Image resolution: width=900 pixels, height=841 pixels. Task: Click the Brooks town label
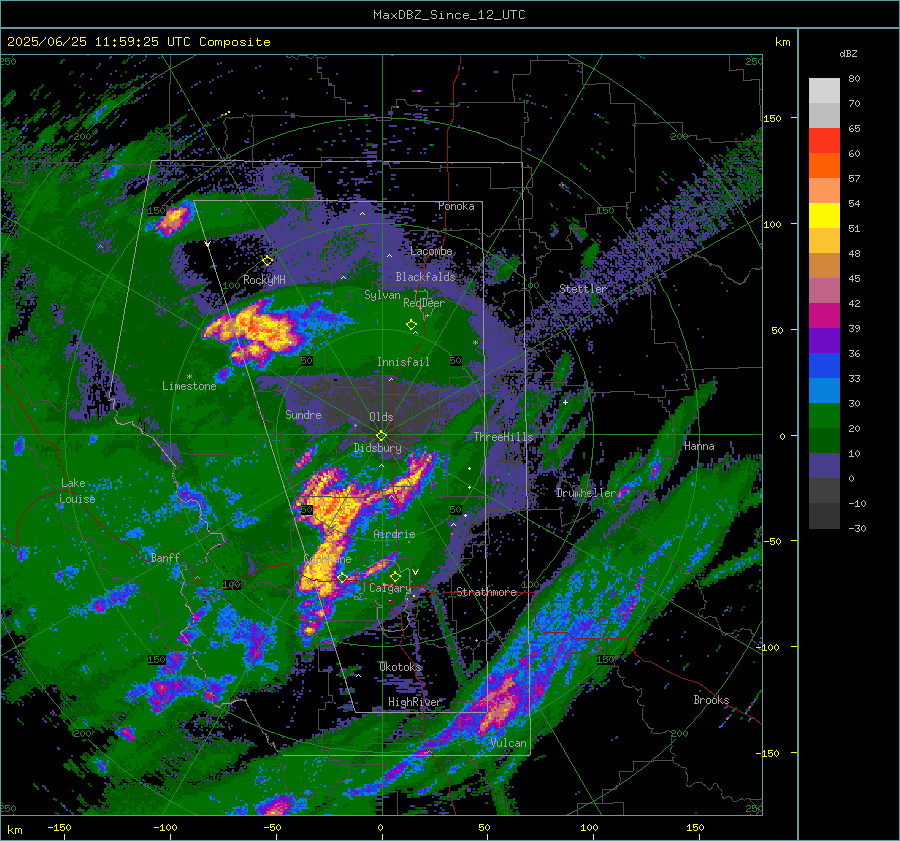click(x=711, y=700)
